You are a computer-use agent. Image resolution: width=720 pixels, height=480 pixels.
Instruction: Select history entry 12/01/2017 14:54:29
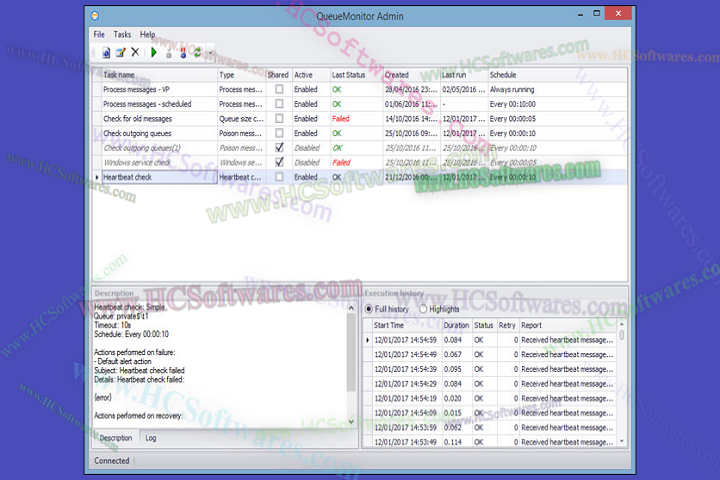pos(490,384)
